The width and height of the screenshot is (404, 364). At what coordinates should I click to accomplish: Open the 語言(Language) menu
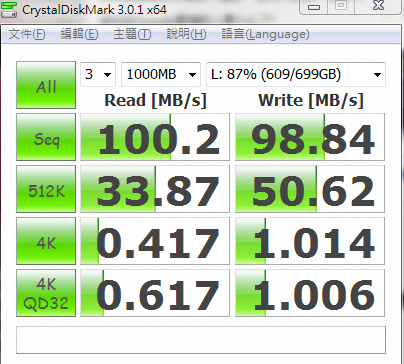point(265,34)
